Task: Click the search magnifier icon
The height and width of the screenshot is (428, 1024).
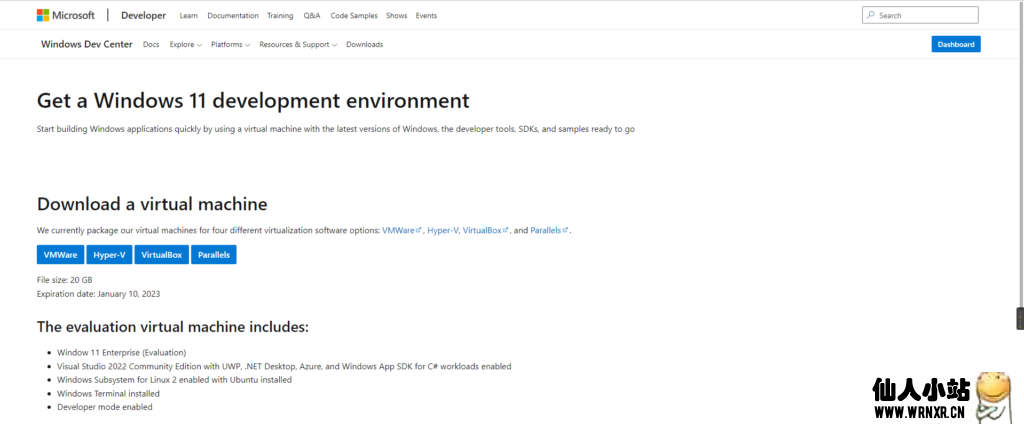Action: 871,16
